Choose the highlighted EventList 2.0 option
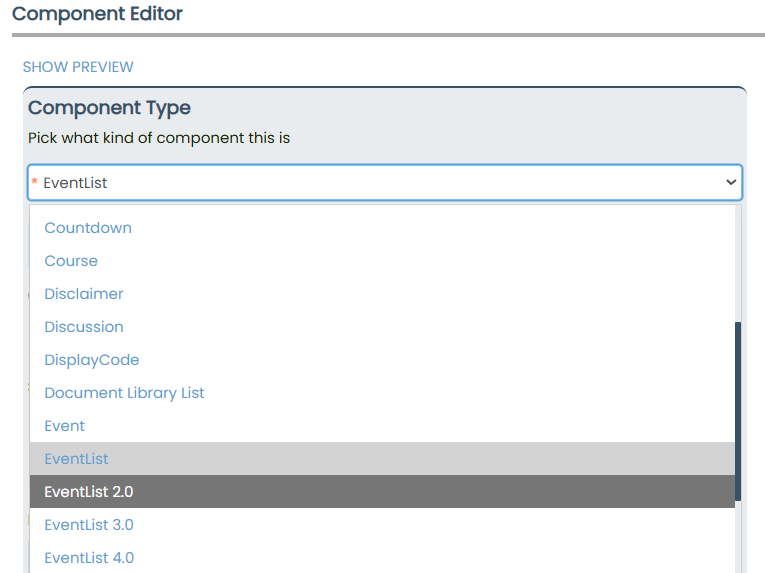The height and width of the screenshot is (573, 765). [89, 492]
